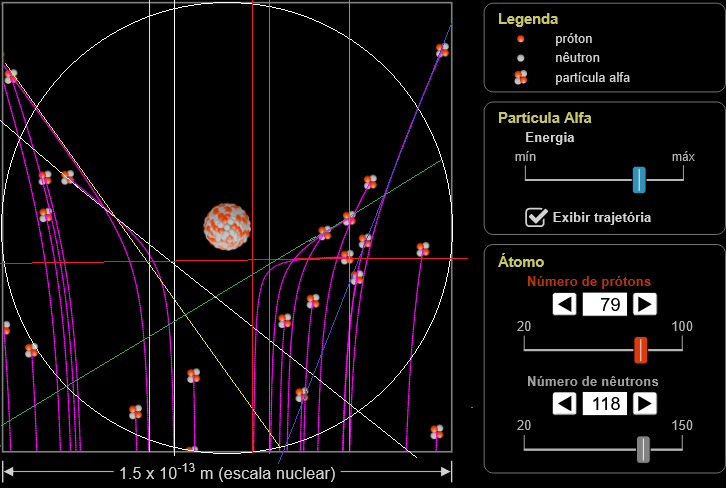Click the atomic nucleus in the simulation

227,225
